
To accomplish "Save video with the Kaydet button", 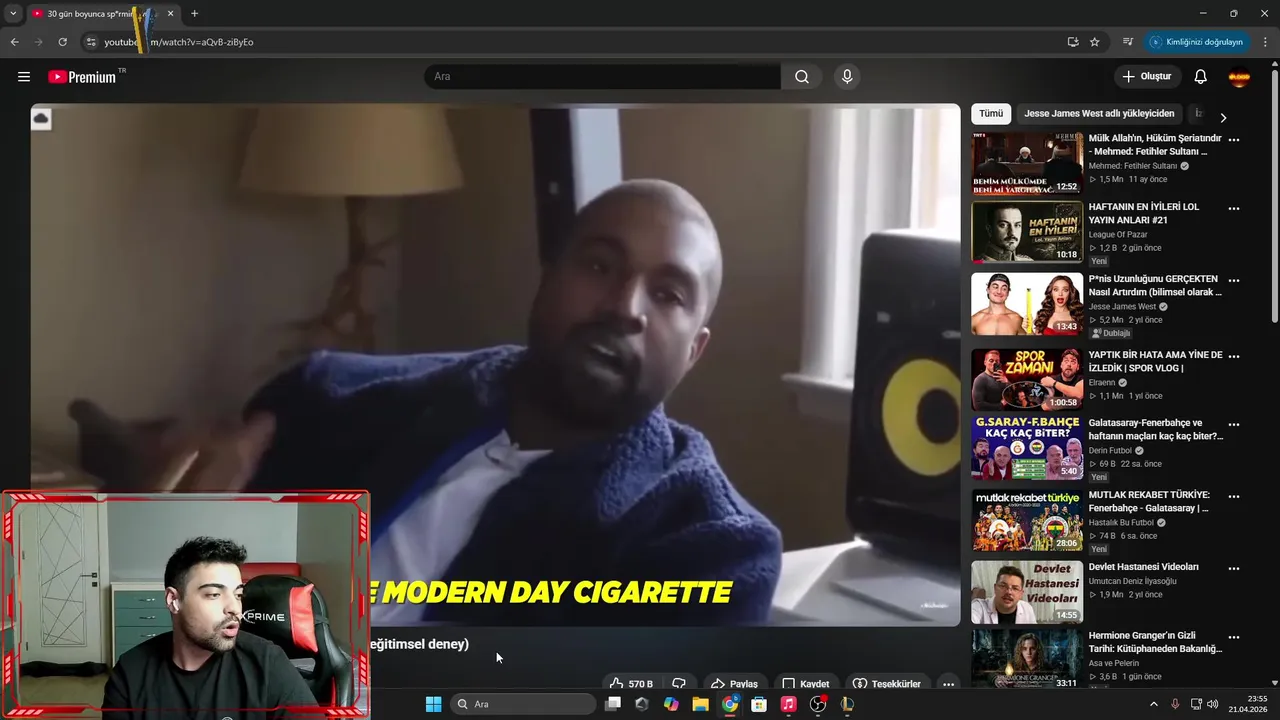I will [x=806, y=684].
